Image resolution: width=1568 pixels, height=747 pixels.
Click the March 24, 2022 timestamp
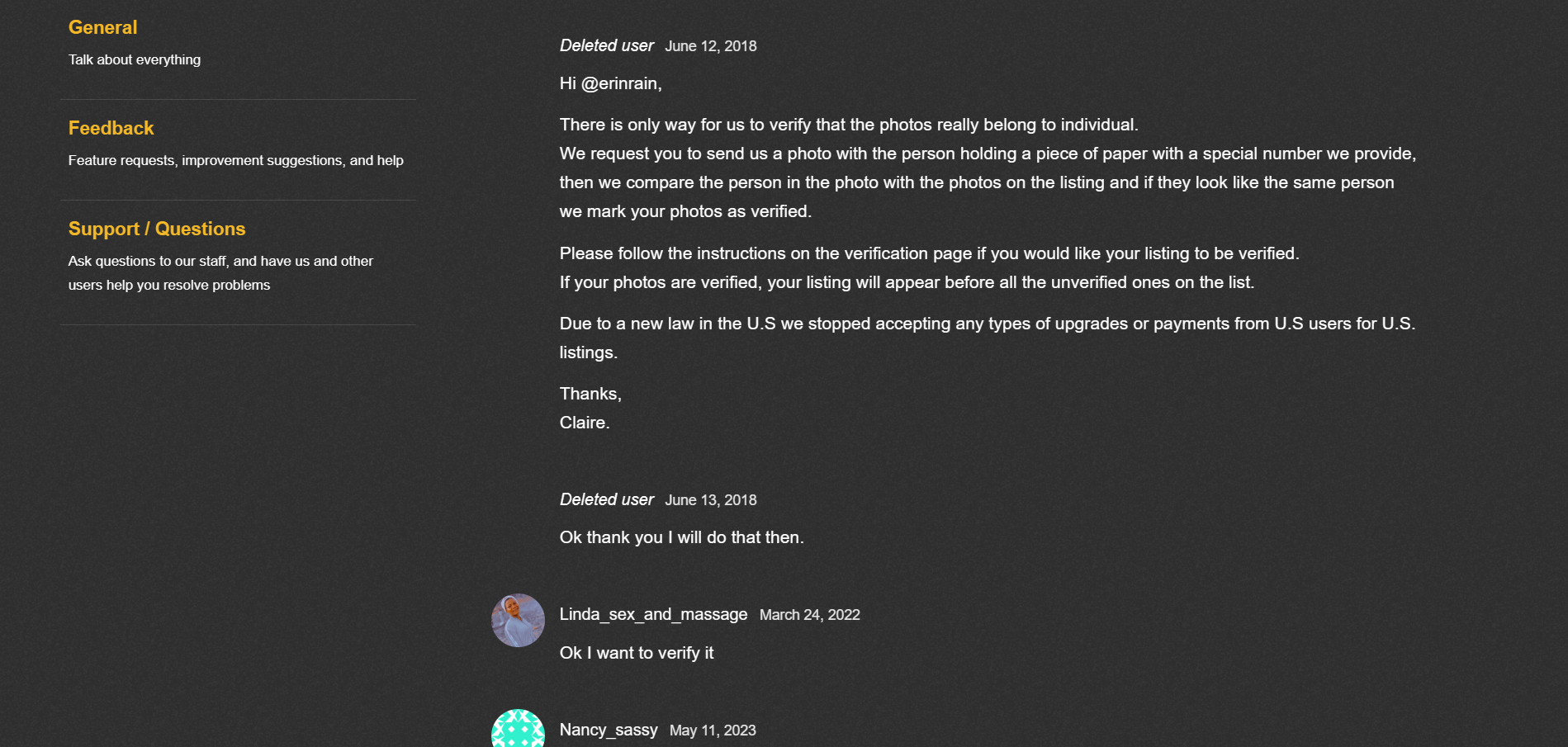[x=809, y=615]
